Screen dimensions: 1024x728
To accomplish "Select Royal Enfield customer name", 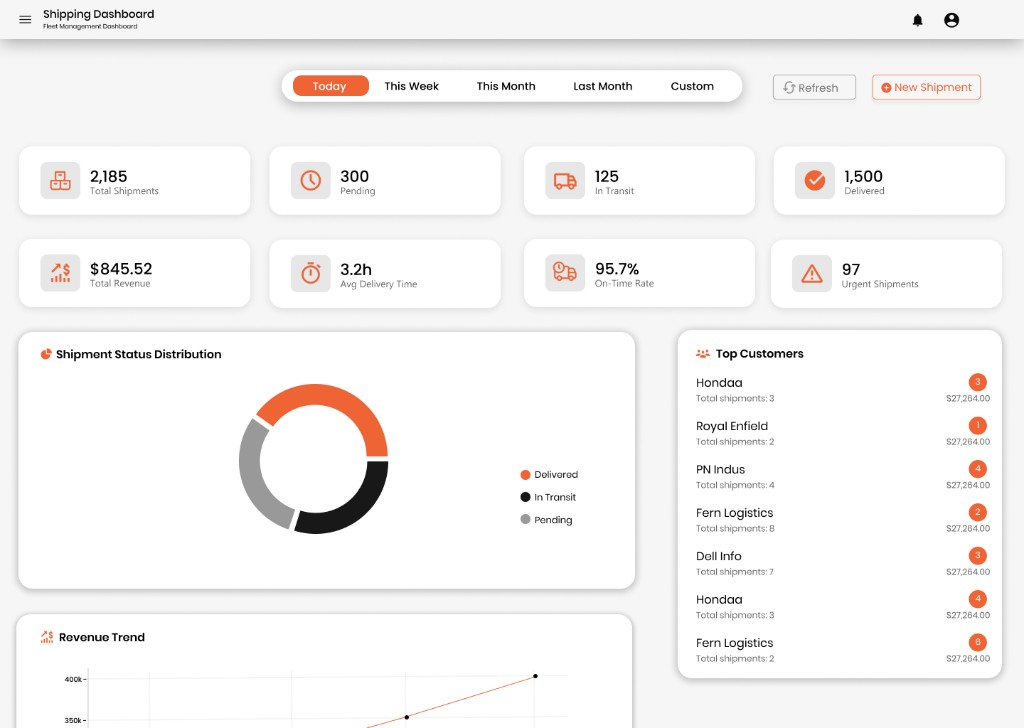I will [732, 426].
